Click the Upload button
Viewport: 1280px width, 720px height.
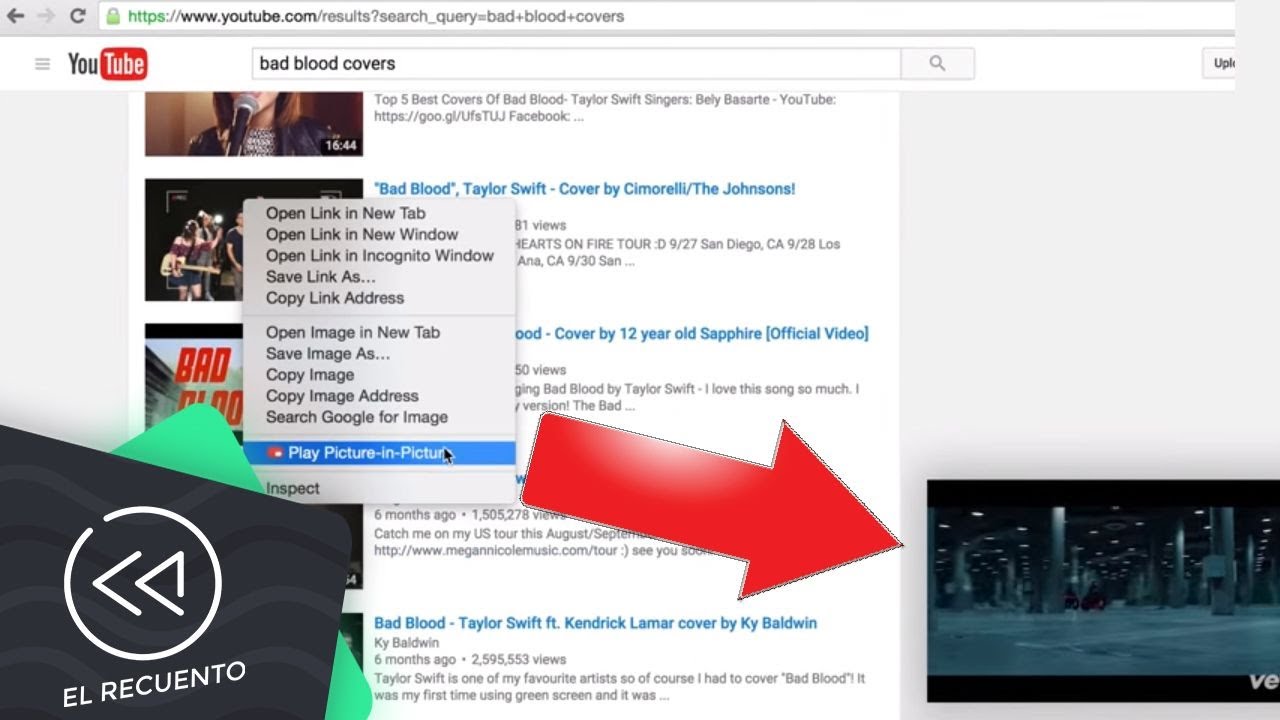pos(1219,63)
